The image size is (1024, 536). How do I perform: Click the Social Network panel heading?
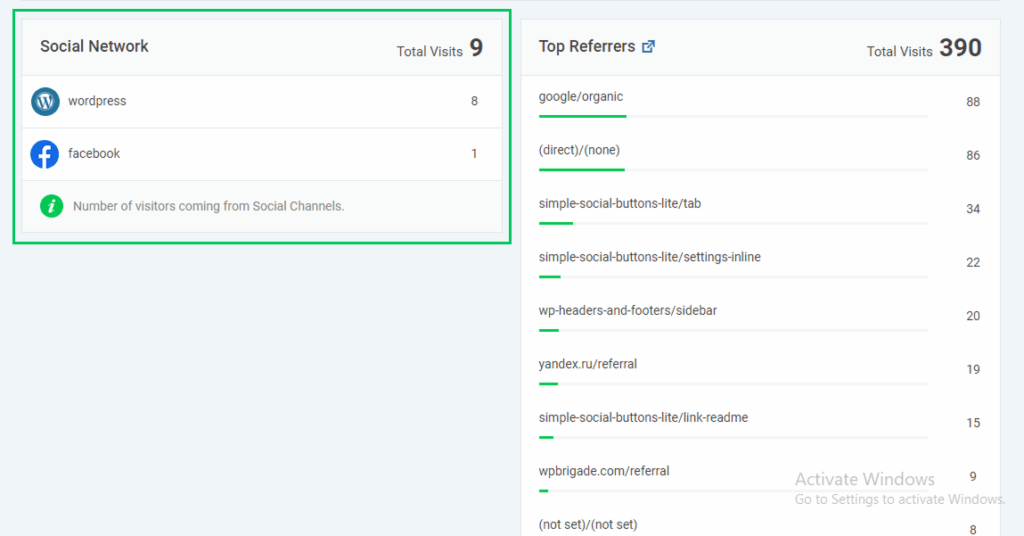[94, 46]
